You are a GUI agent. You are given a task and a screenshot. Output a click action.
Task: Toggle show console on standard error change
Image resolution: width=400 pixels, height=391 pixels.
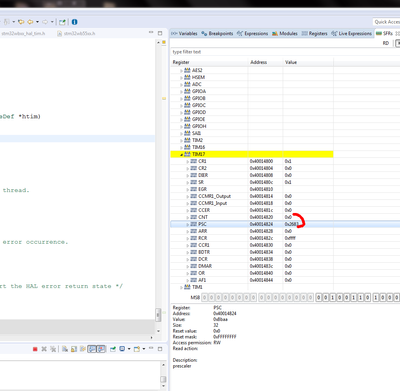coord(101,349)
